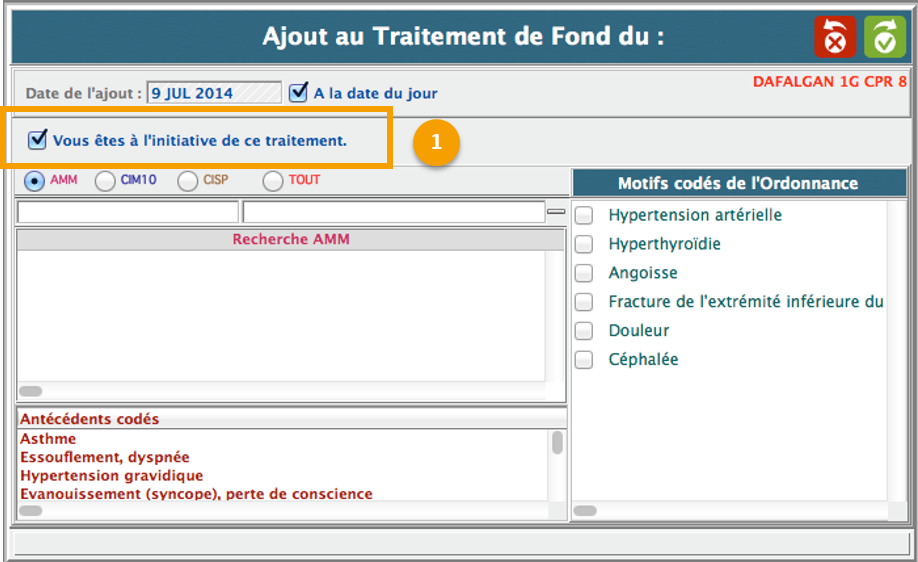
Task: Click the second wider search input field
Action: pyautogui.click(x=392, y=212)
